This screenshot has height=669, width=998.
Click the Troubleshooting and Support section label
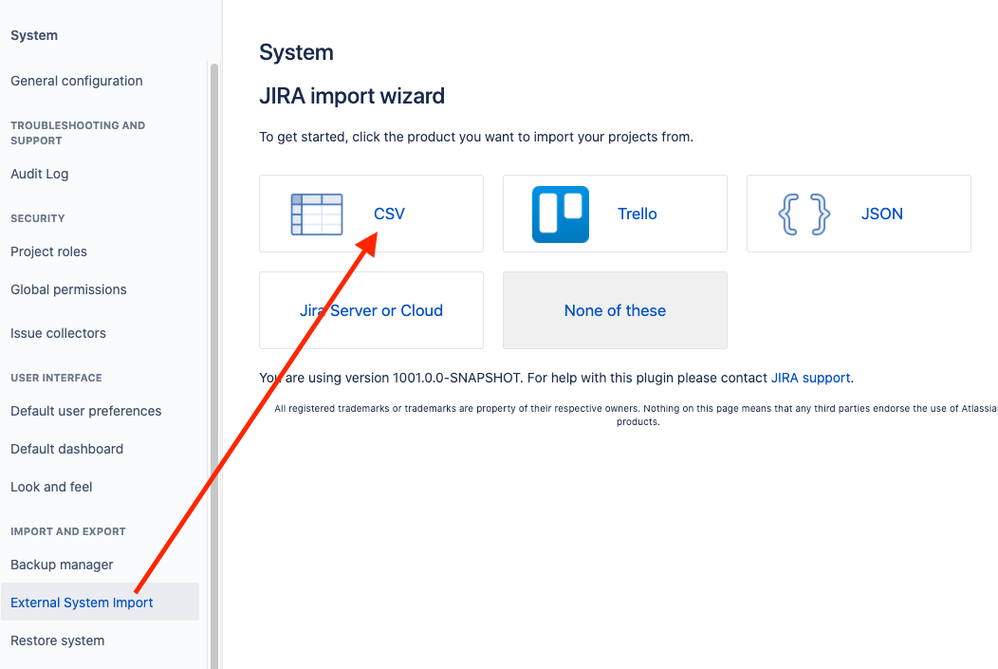pos(78,133)
